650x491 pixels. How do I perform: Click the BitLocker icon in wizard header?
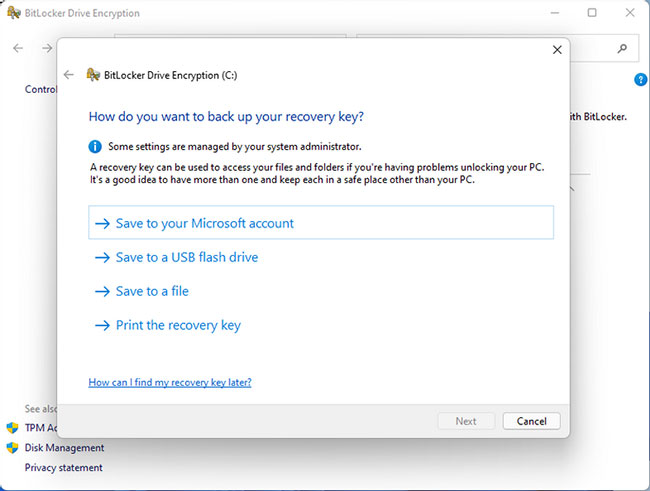coord(93,75)
